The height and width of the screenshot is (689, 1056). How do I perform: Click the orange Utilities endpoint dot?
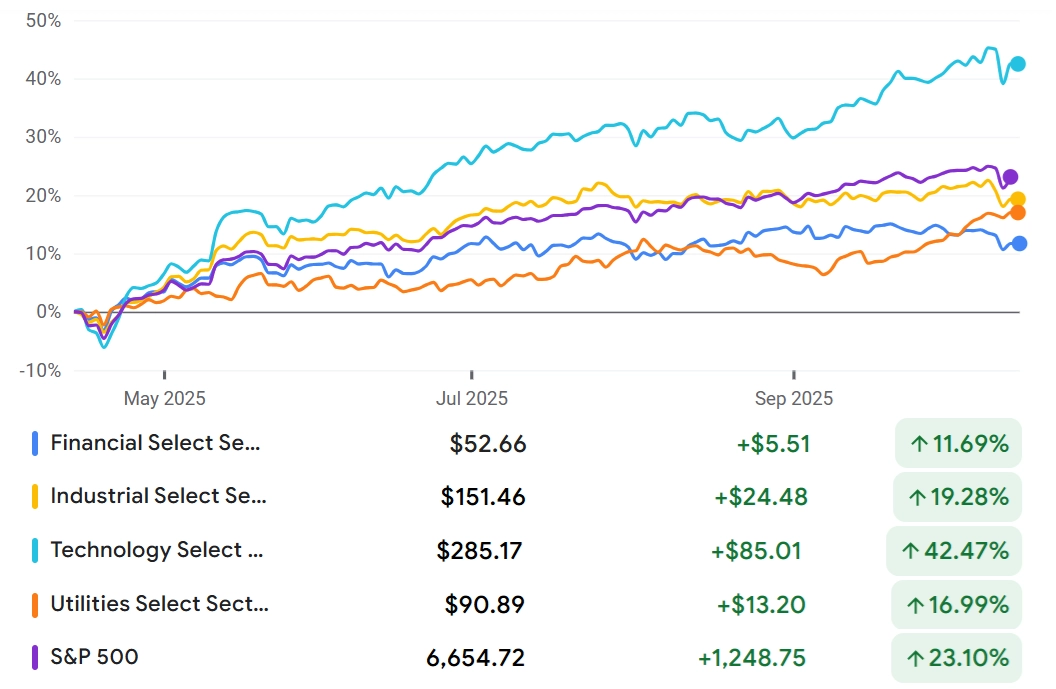pyautogui.click(x=1018, y=212)
